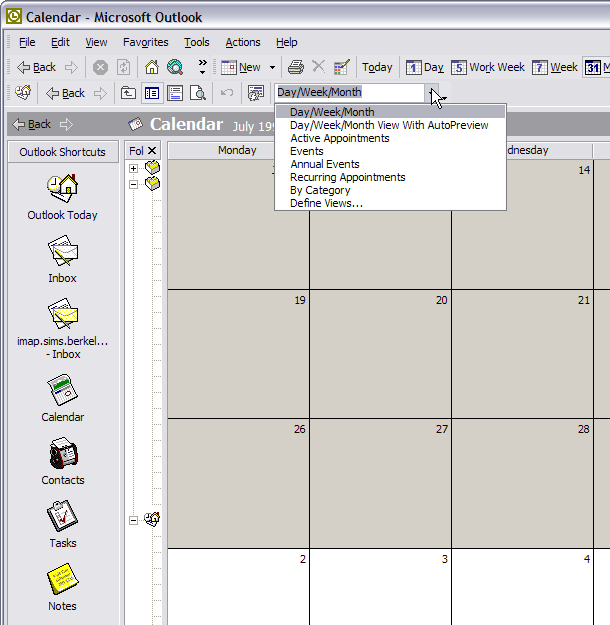This screenshot has width=610, height=625.
Task: Click the Print icon
Action: click(x=295, y=67)
